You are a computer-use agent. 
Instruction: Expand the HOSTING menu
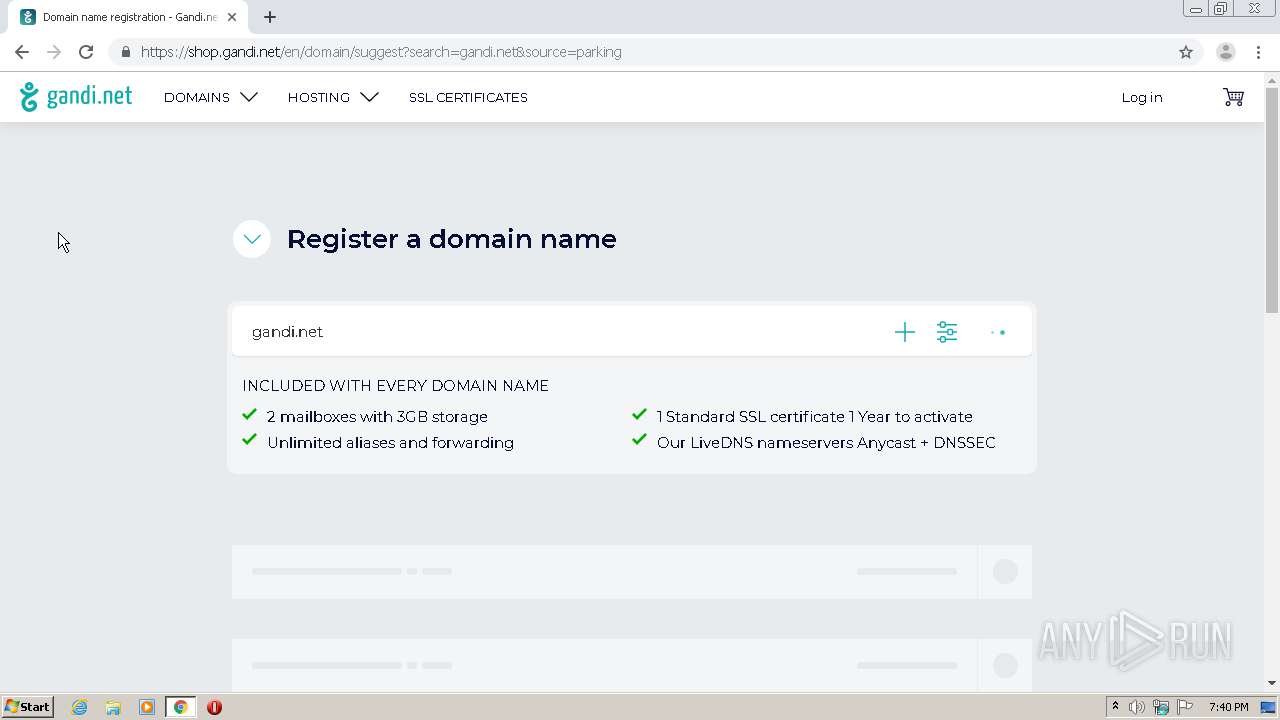pos(333,97)
